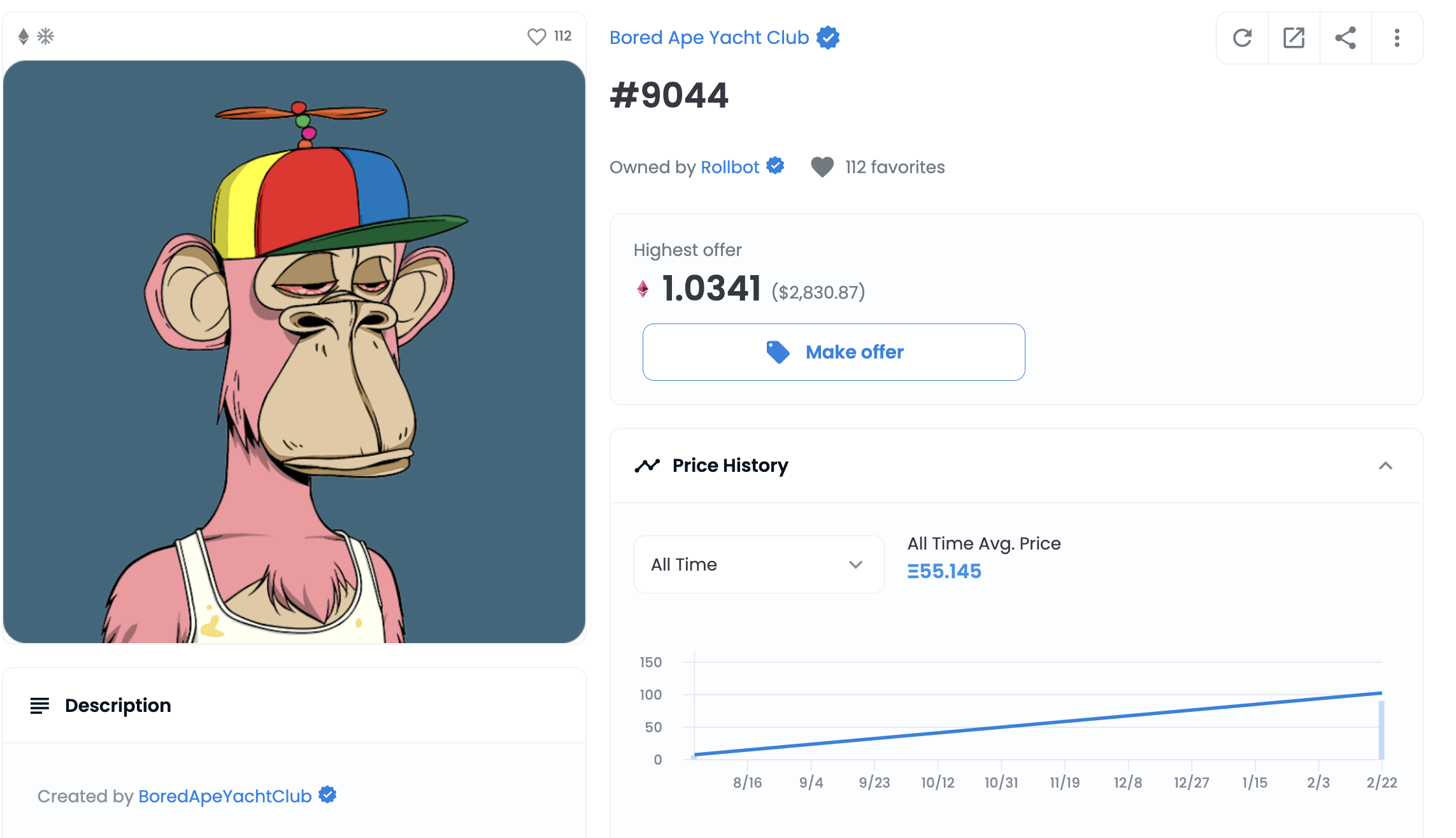Open the All Time range dropdown
This screenshot has width=1456, height=838.
point(759,564)
